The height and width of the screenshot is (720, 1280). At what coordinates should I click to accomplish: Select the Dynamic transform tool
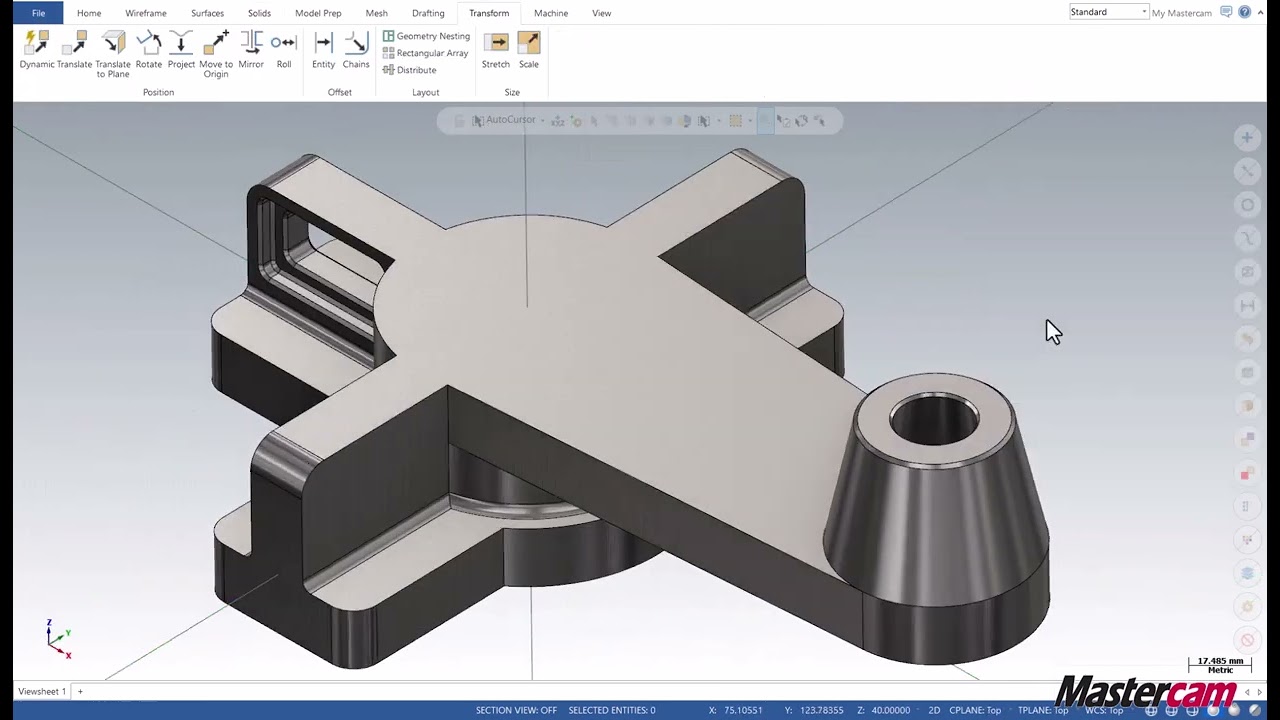point(36,50)
